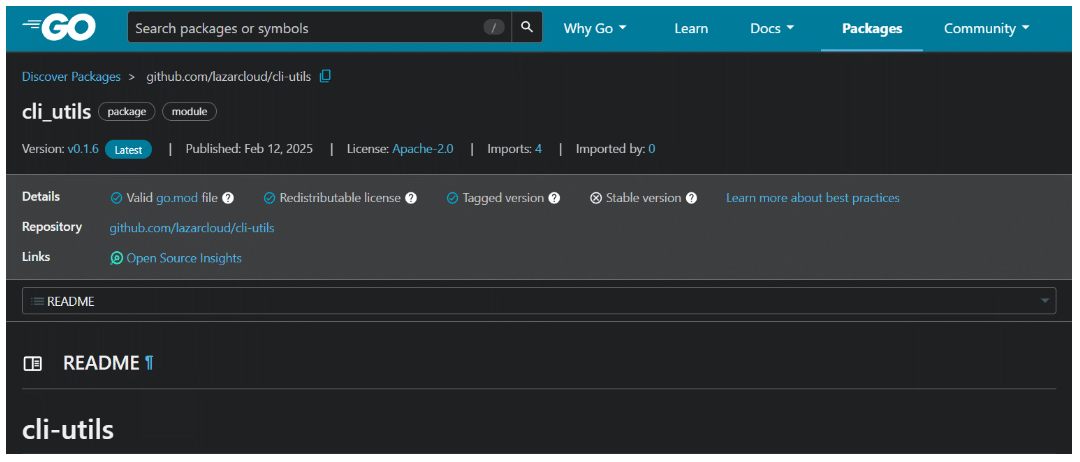Click the README pilcrow anchor link
Screen dimensions: 1080x462
click(149, 363)
